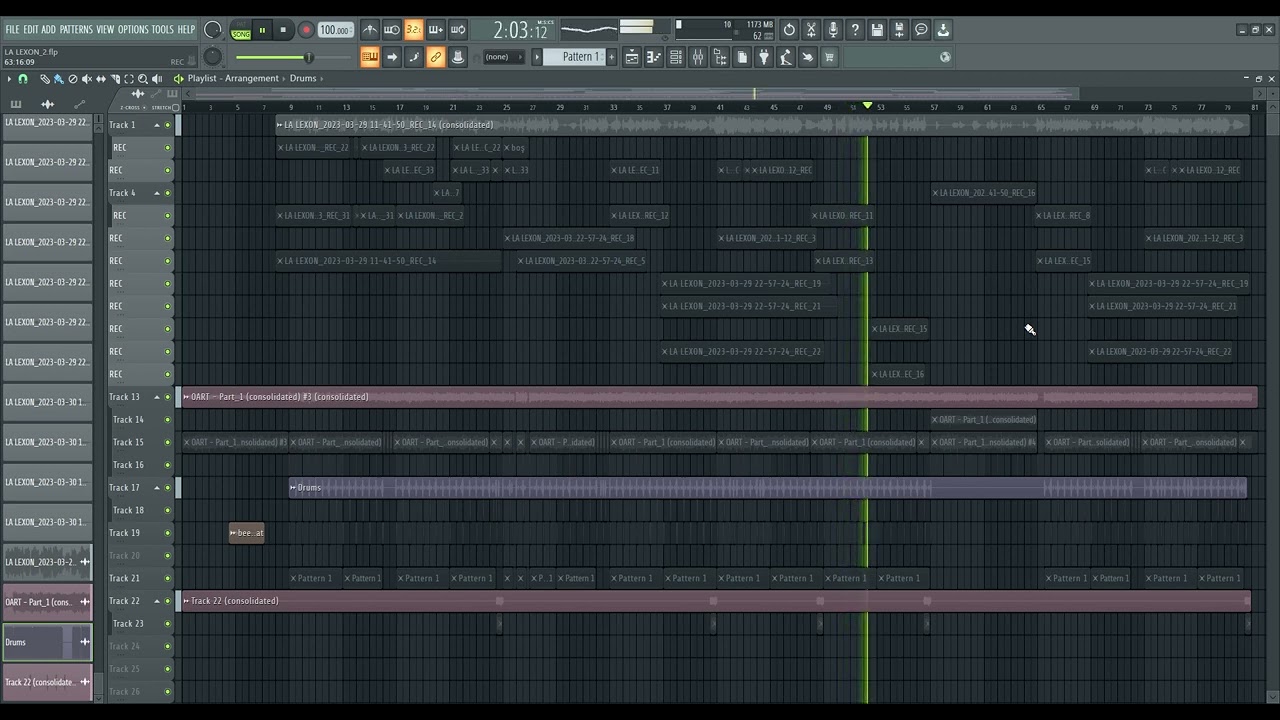The image size is (1280, 720).
Task: Select the delete tool in playlist
Action: pos(72,78)
